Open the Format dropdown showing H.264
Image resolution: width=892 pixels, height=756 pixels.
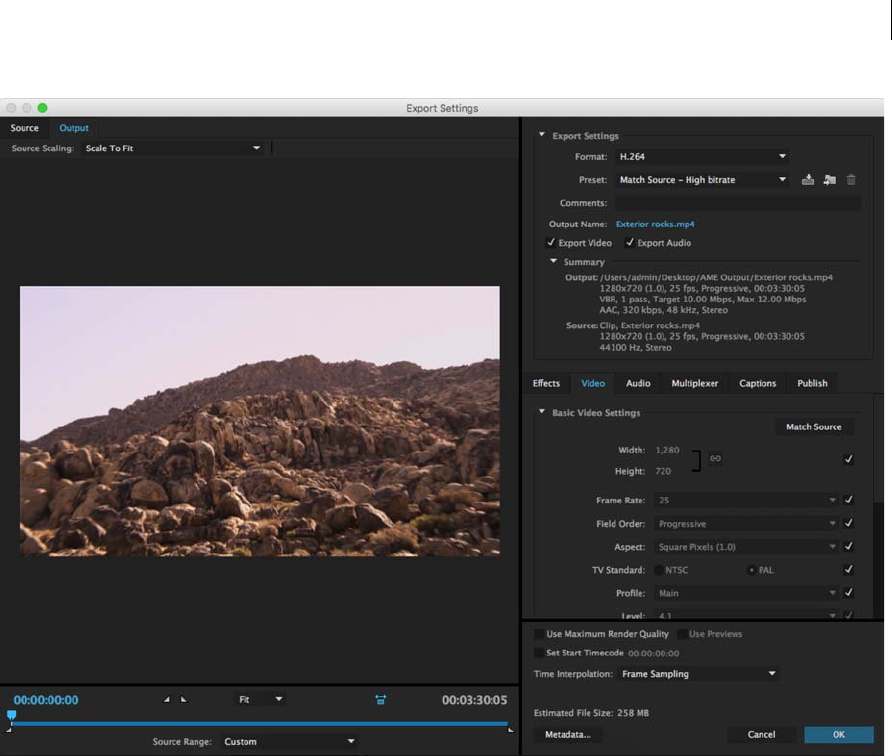[x=702, y=157]
